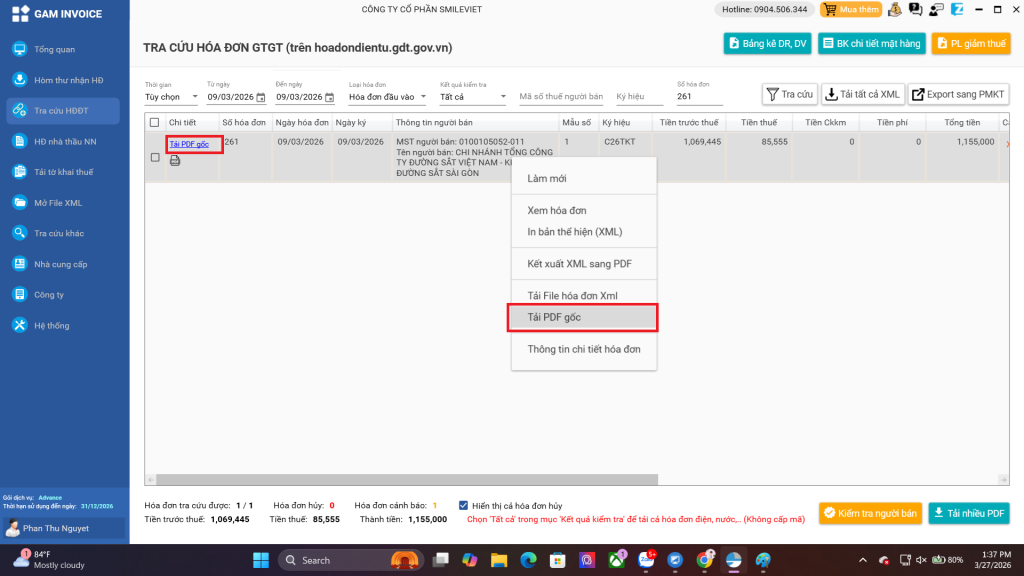Viewport: 1024px width, 576px height.
Task: Check the checkbox for invoice 261 row
Action: pyautogui.click(x=155, y=157)
